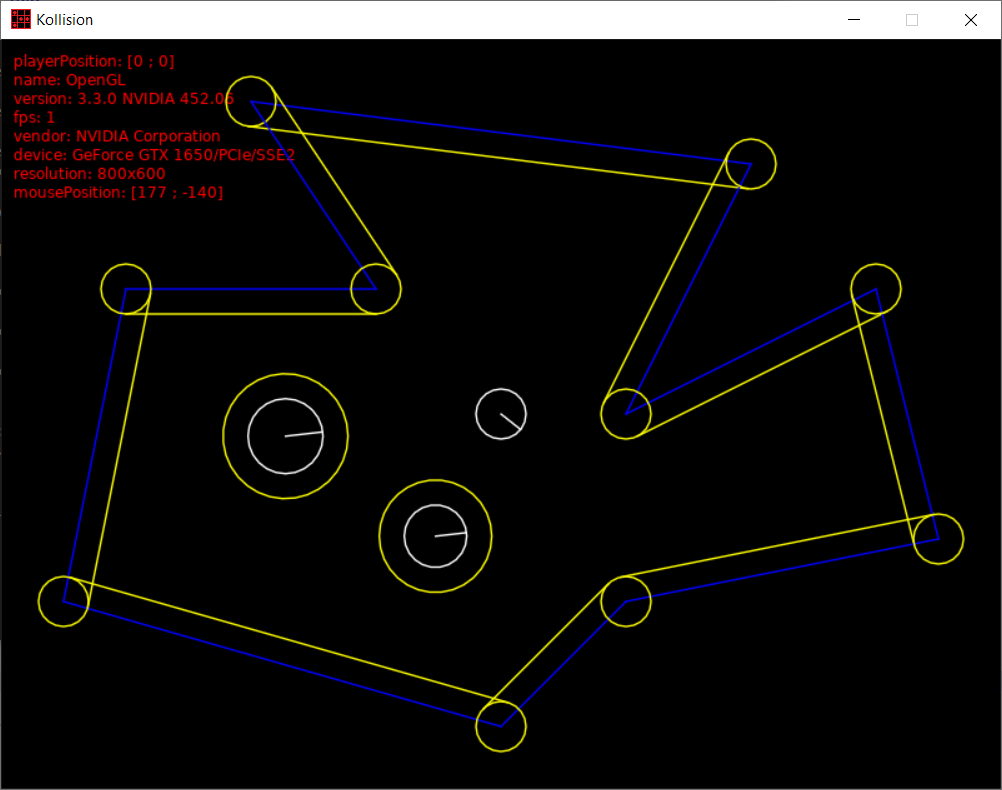Click the vendor NVIDIA Corporation text

[116, 136]
